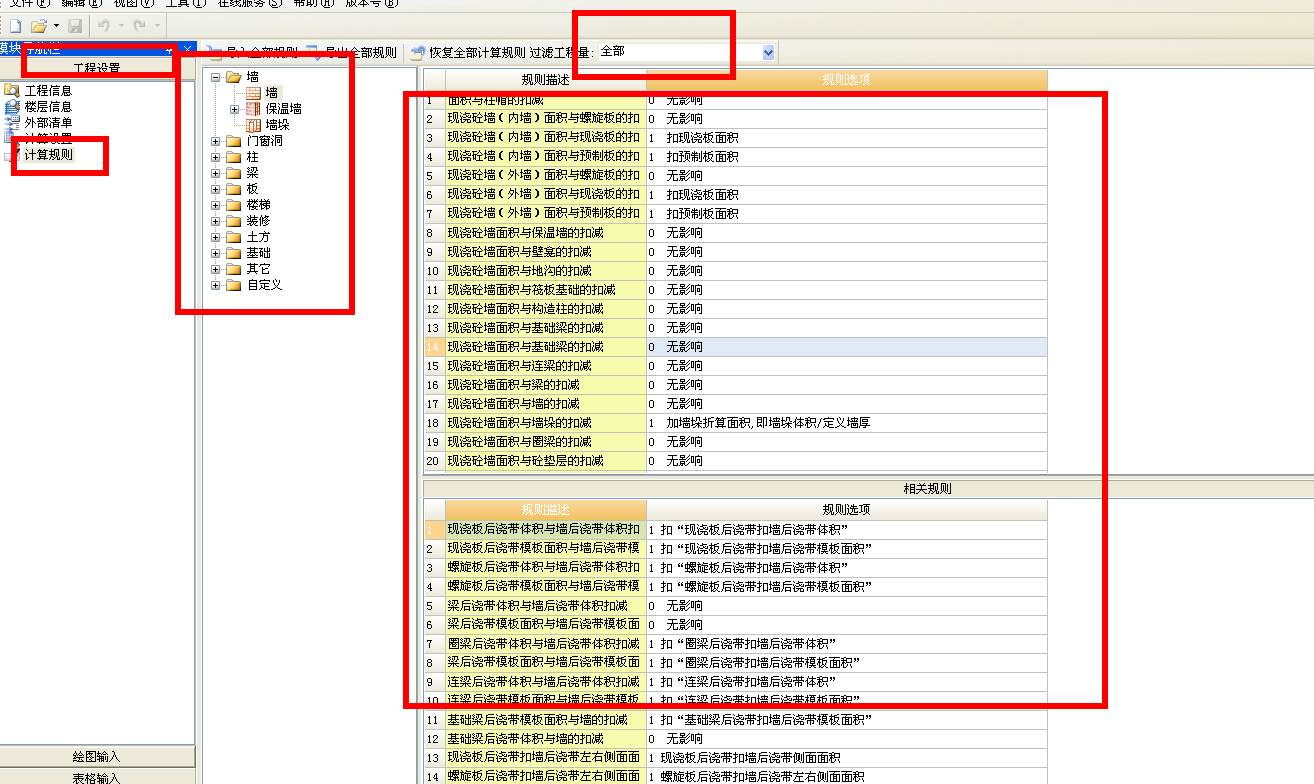The width and height of the screenshot is (1314, 784).
Task: Expand the 板 folder
Action: pos(216,189)
